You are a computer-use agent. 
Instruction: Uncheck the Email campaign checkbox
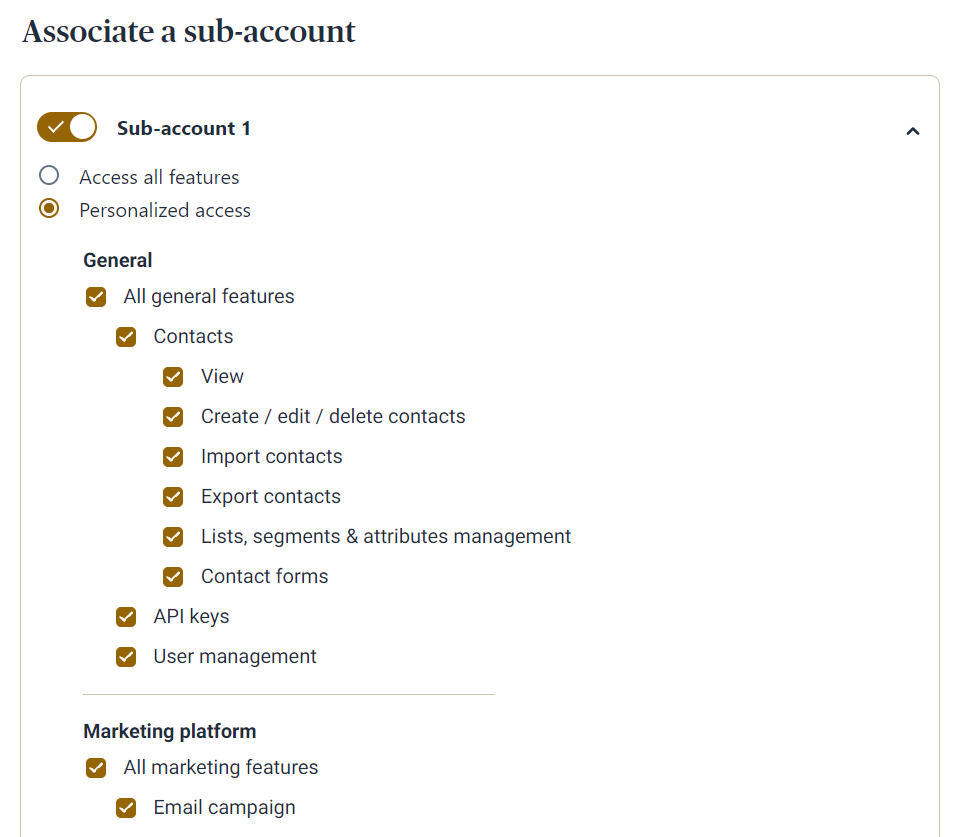pos(126,808)
